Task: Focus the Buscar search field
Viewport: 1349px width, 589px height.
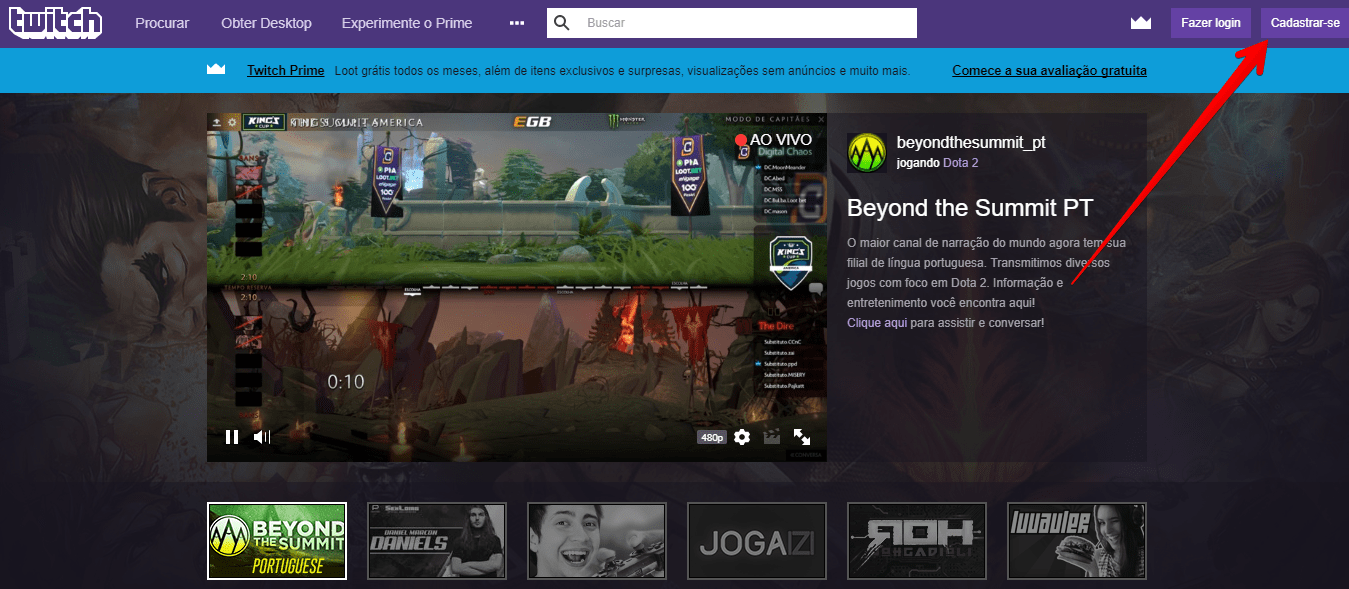Action: pyautogui.click(x=731, y=23)
